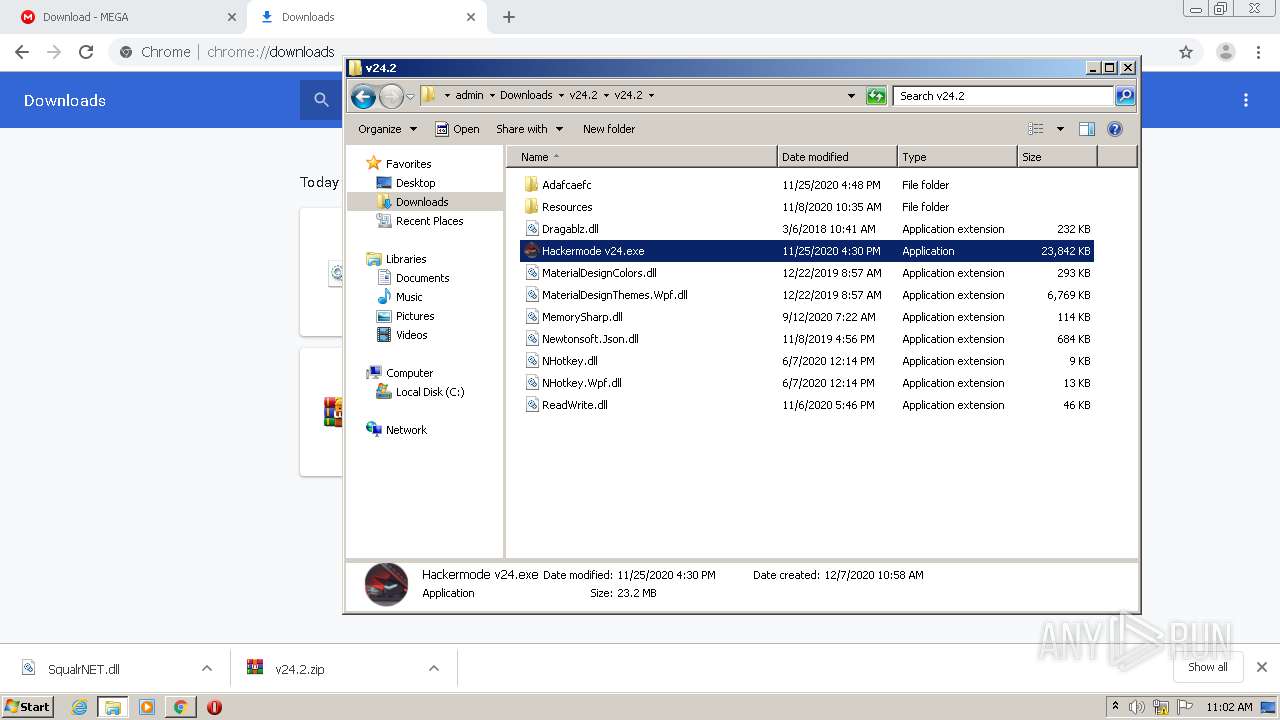The image size is (1280, 720).
Task: Open the Share with dropdown
Action: coord(530,129)
